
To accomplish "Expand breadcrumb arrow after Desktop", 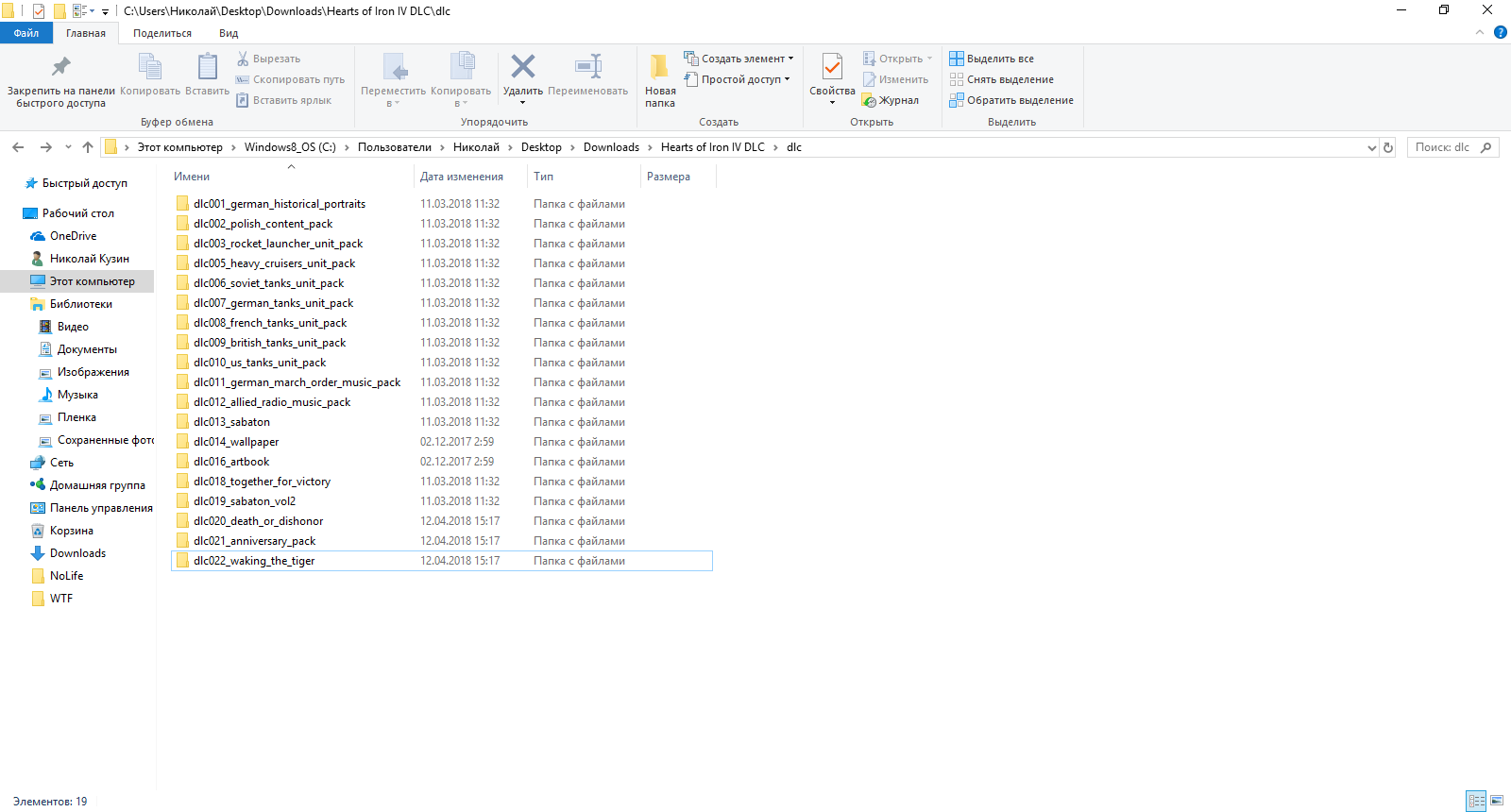I will tap(572, 147).
